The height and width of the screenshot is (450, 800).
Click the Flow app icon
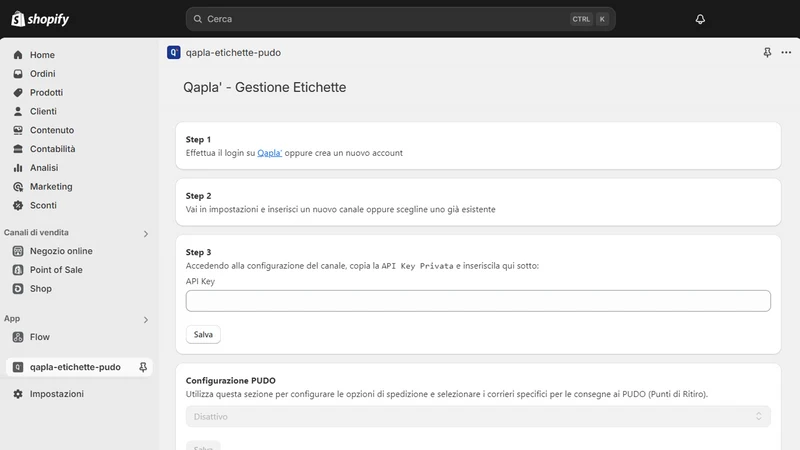(18, 337)
